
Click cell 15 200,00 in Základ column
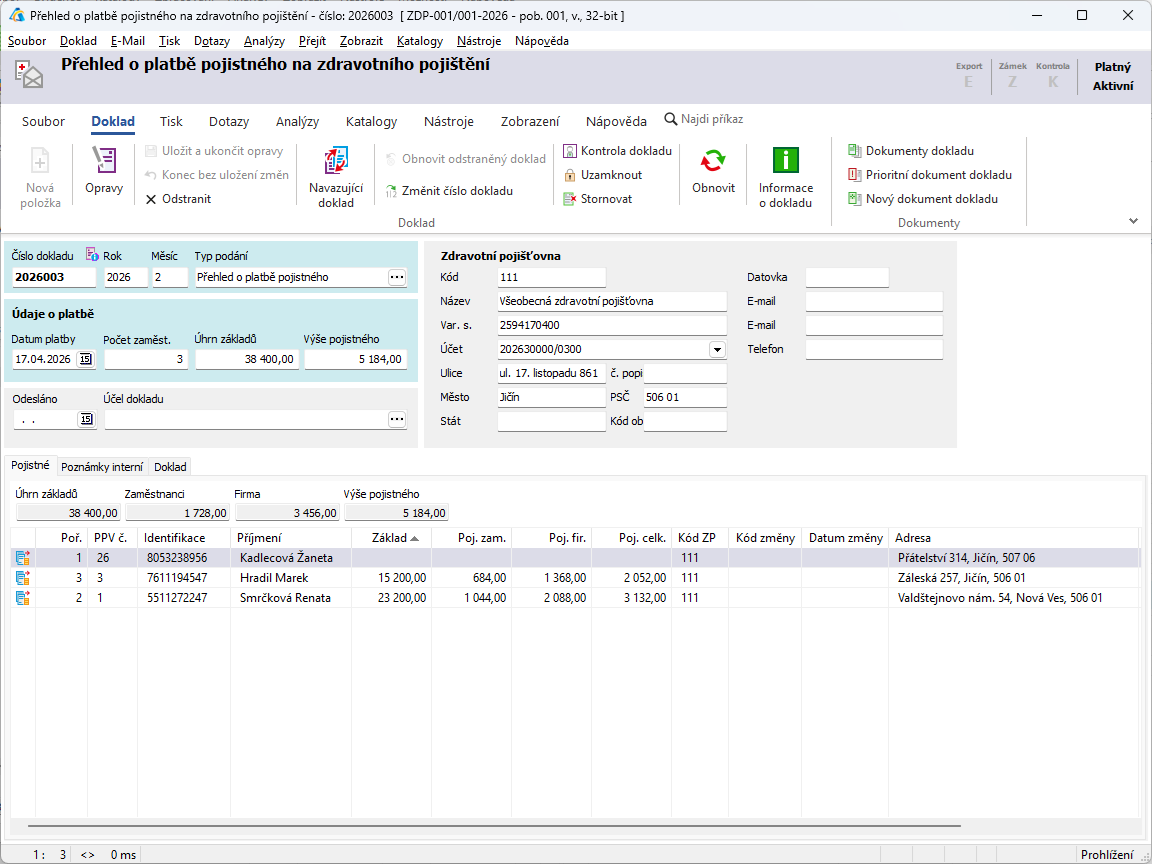tap(392, 578)
